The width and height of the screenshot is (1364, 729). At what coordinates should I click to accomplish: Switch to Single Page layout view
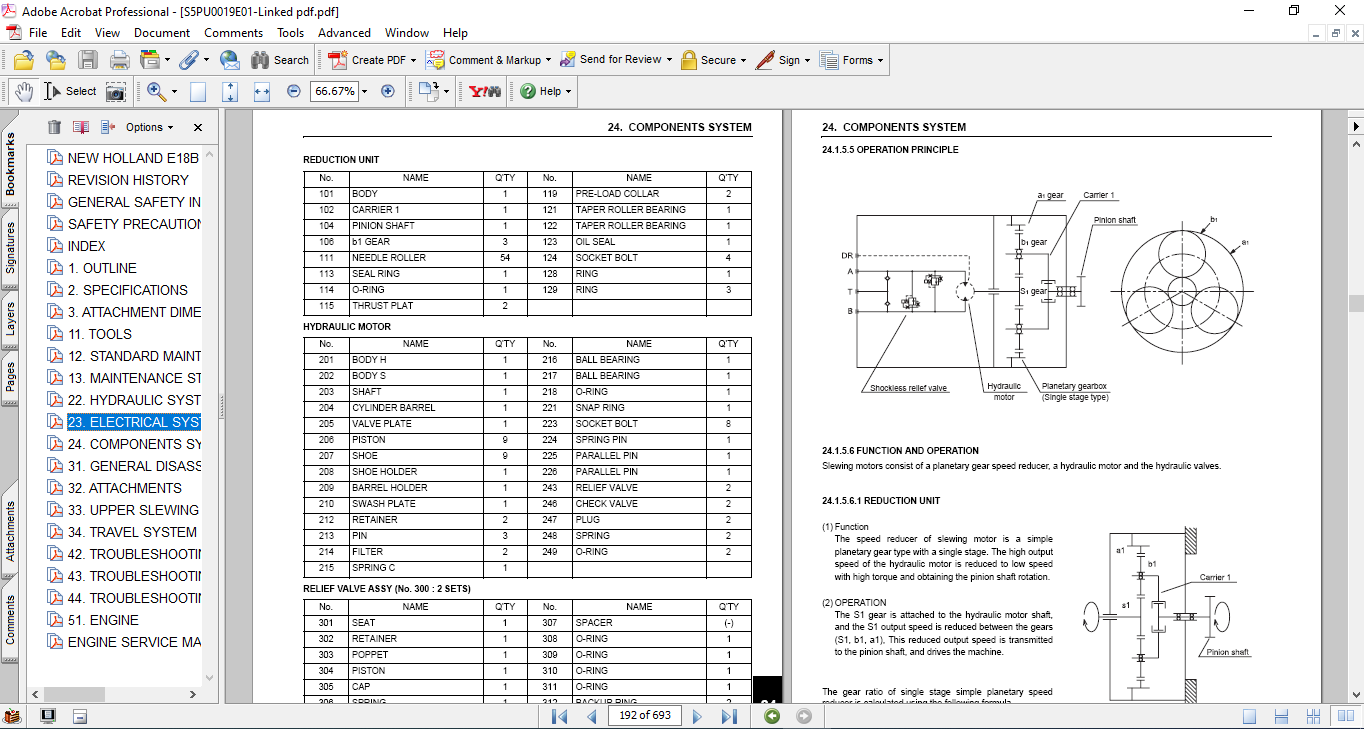[1249, 716]
